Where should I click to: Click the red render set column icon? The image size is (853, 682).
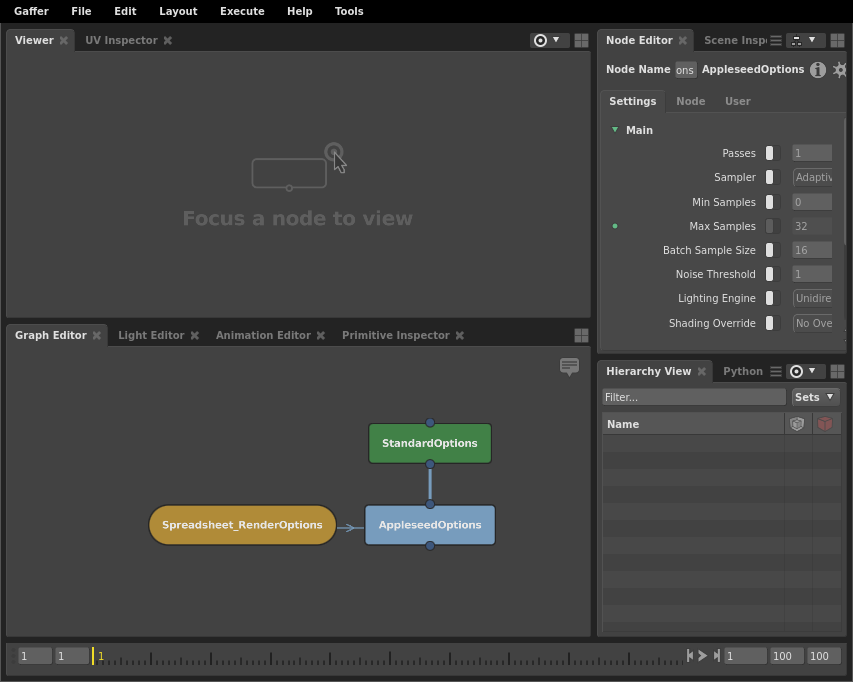click(x=825, y=424)
